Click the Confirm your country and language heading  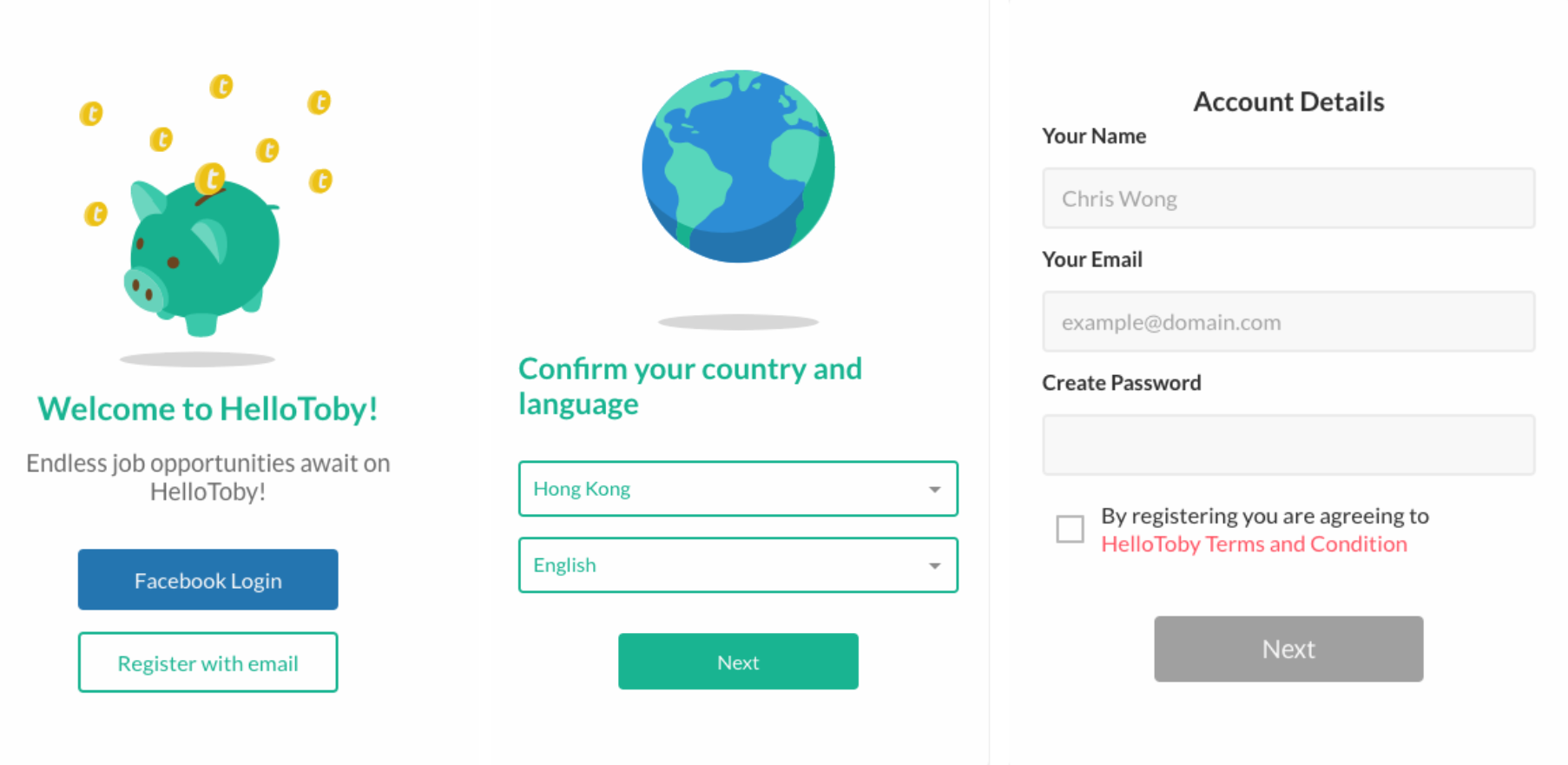coord(690,386)
